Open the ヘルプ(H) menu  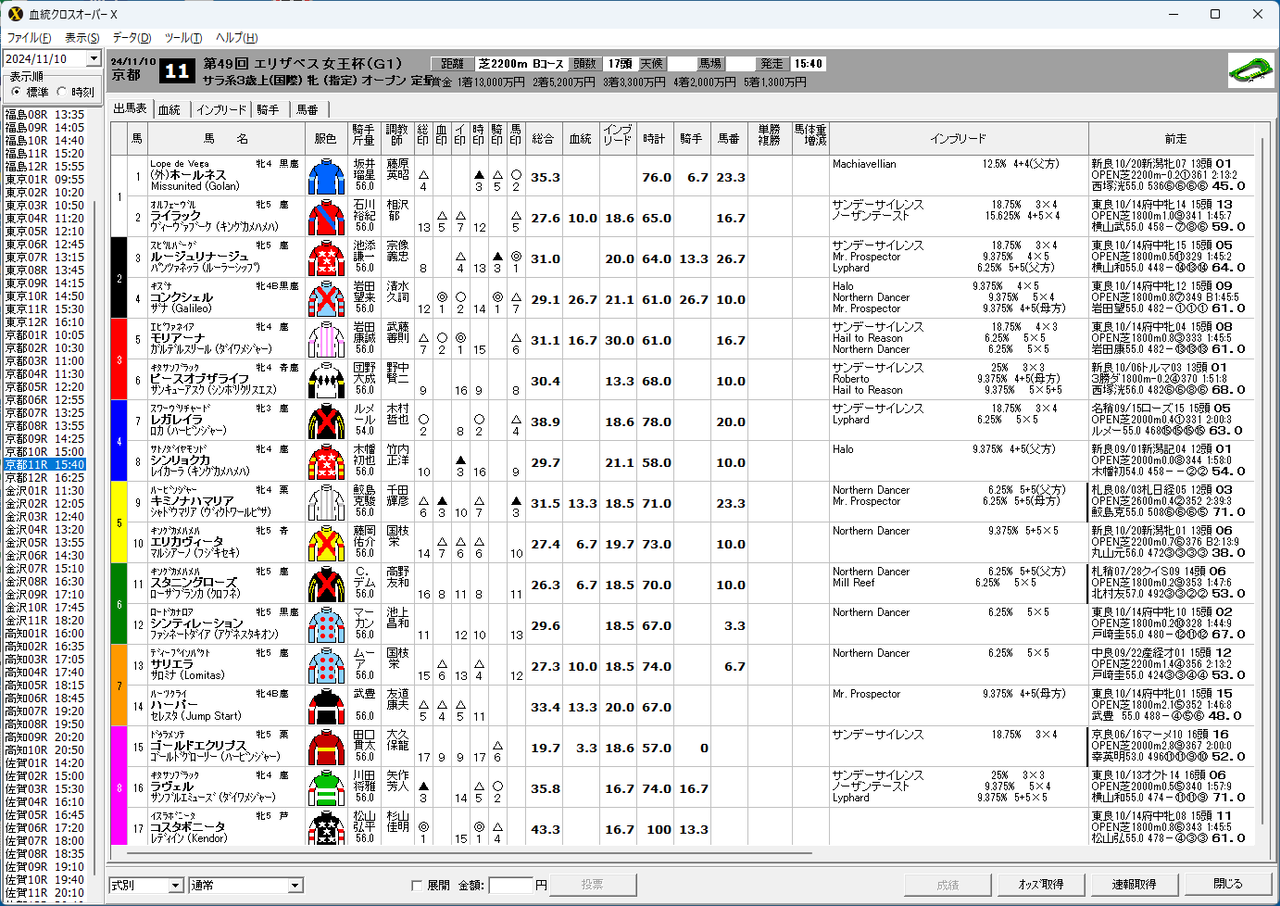[x=236, y=38]
